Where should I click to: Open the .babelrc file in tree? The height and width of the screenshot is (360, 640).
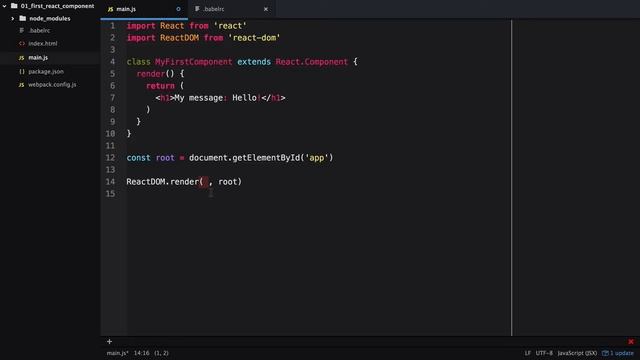click(39, 31)
